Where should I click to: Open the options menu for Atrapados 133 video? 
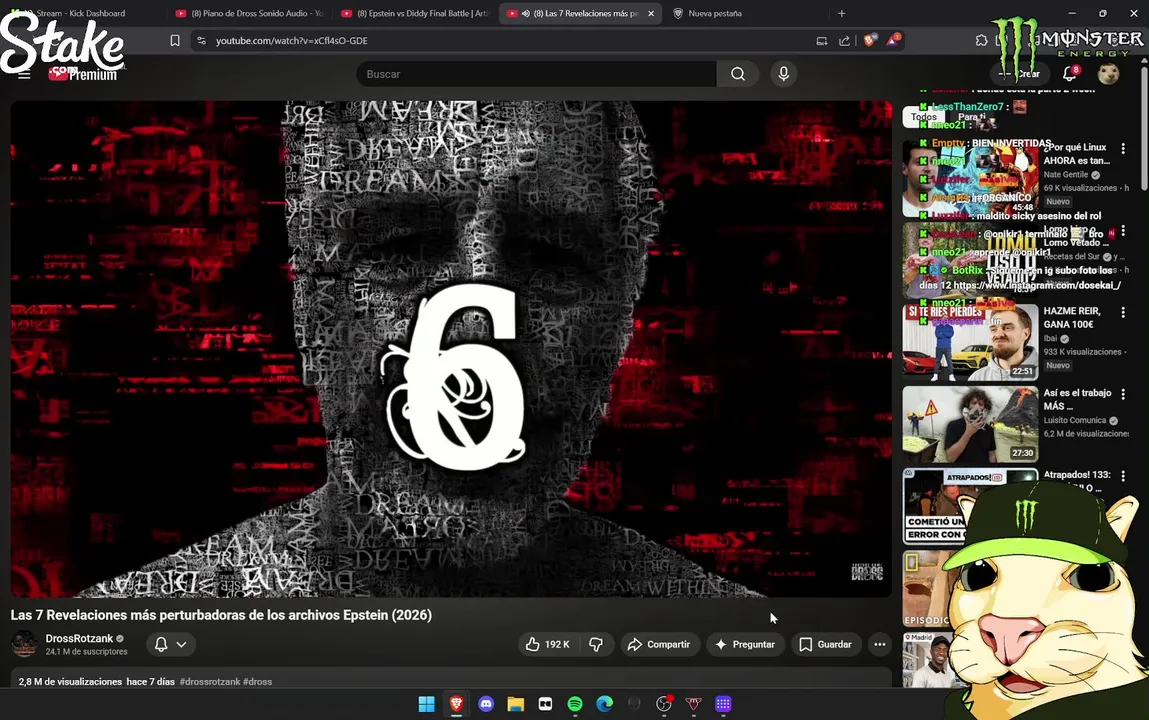(x=1123, y=476)
